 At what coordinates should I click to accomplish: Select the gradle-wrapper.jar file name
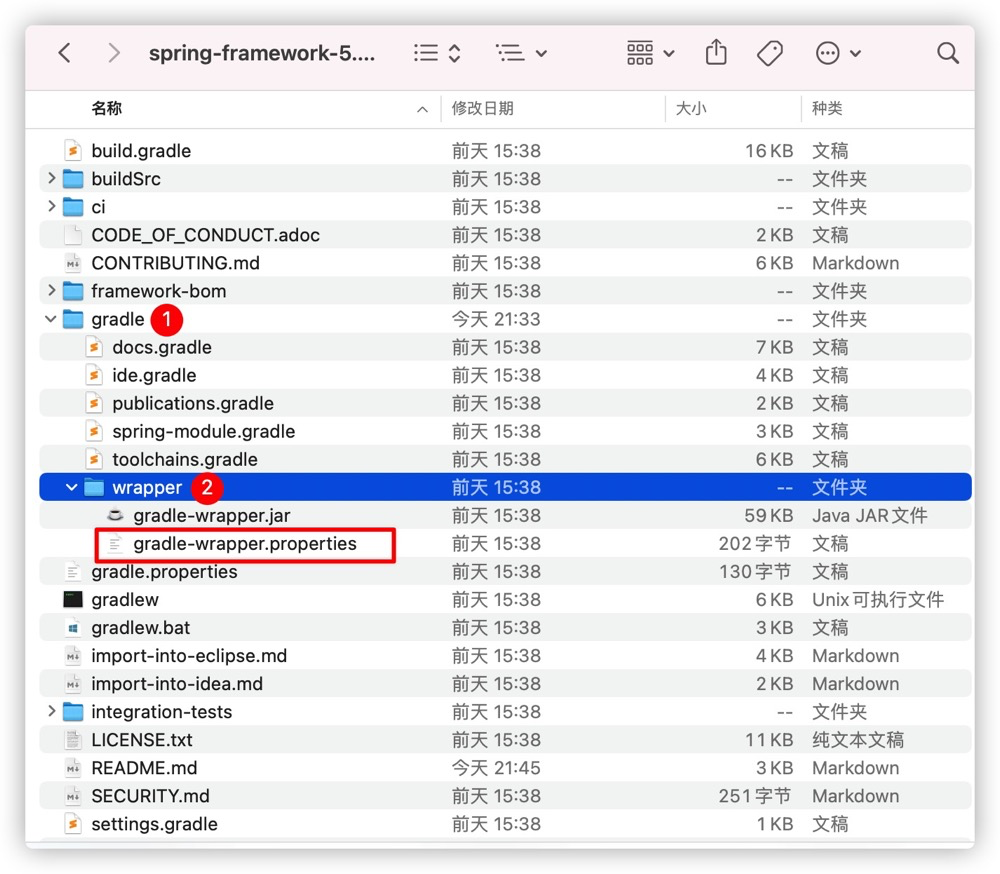[x=212, y=515]
